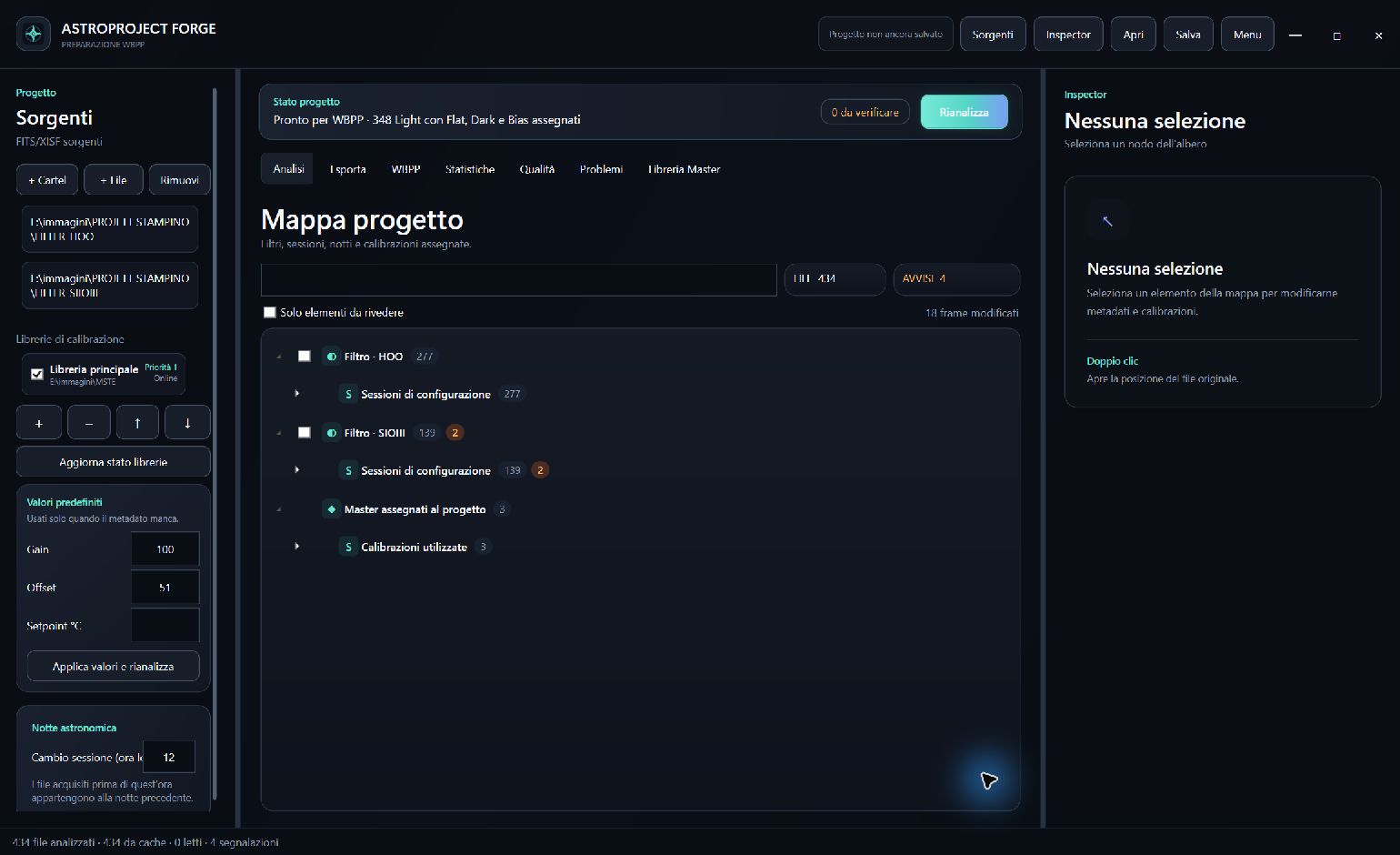Remove the calibration library with the minus button
Image resolution: width=1400 pixels, height=855 pixels.
[x=88, y=423]
